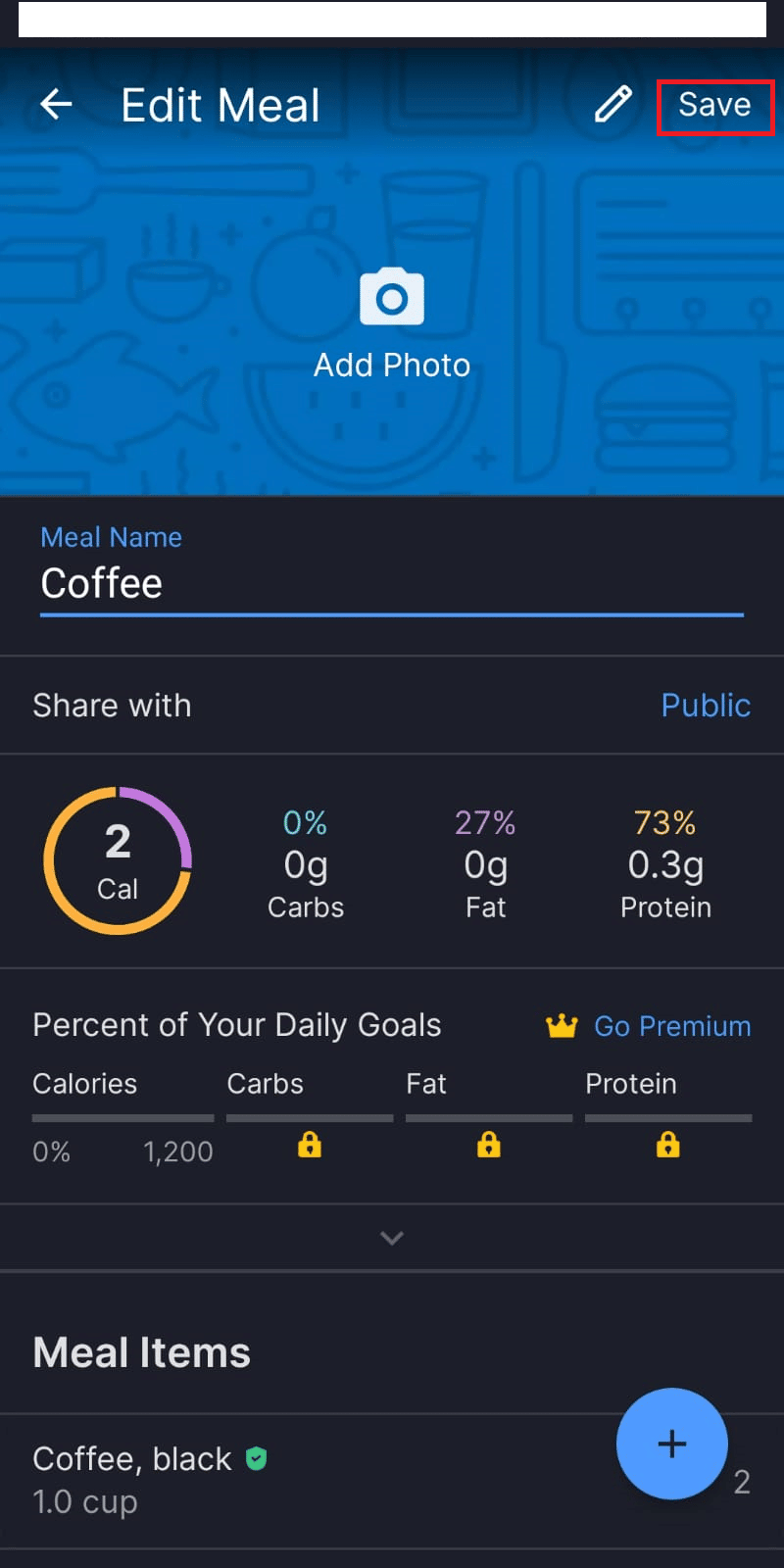The height and width of the screenshot is (1568, 784).
Task: Tap the Add Photo label
Action: (392, 366)
